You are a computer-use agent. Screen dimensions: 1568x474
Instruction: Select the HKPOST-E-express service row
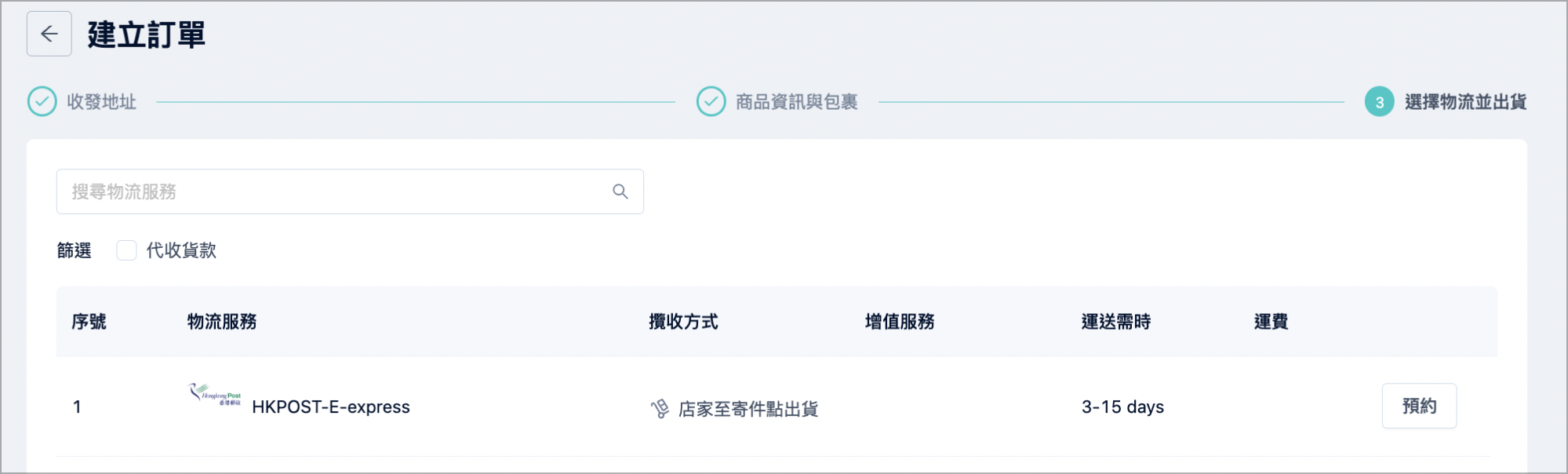tap(777, 407)
